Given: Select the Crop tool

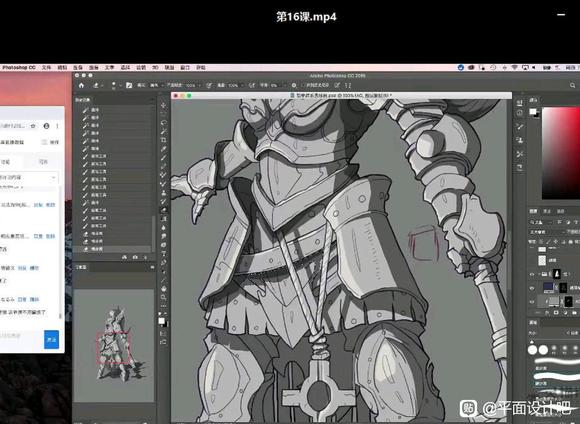Looking at the screenshot, I should click(163, 140).
